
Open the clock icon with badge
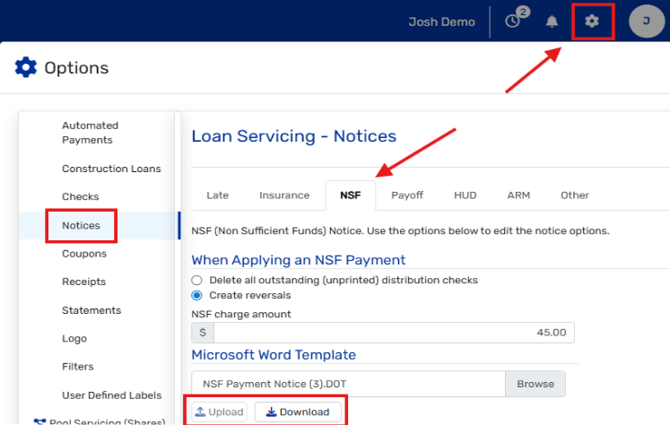tap(514, 21)
